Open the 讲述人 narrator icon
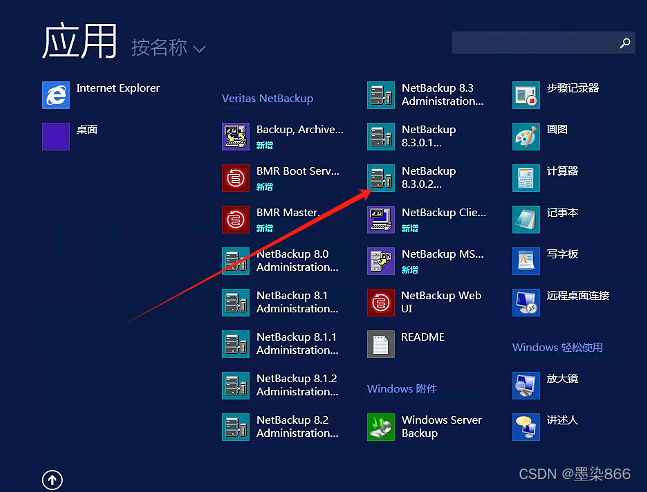 click(526, 427)
